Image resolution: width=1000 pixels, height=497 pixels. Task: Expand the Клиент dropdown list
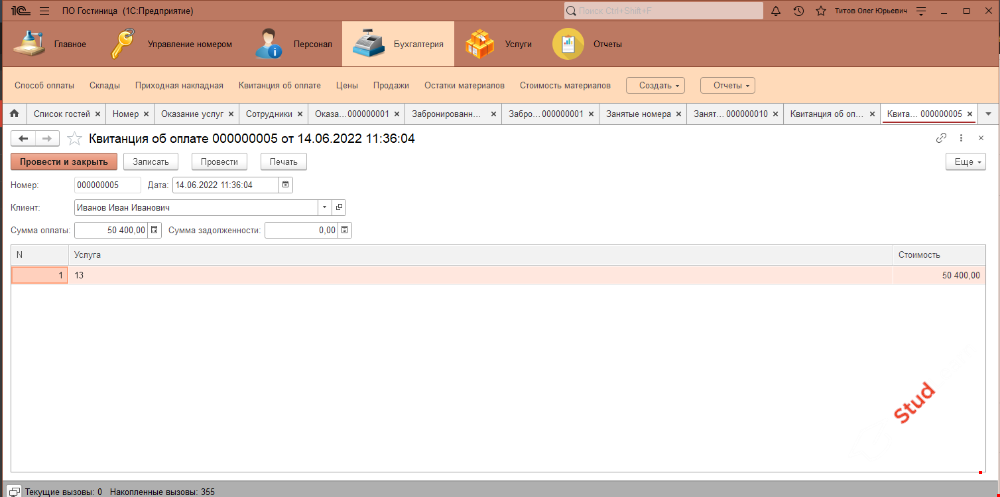[324, 207]
